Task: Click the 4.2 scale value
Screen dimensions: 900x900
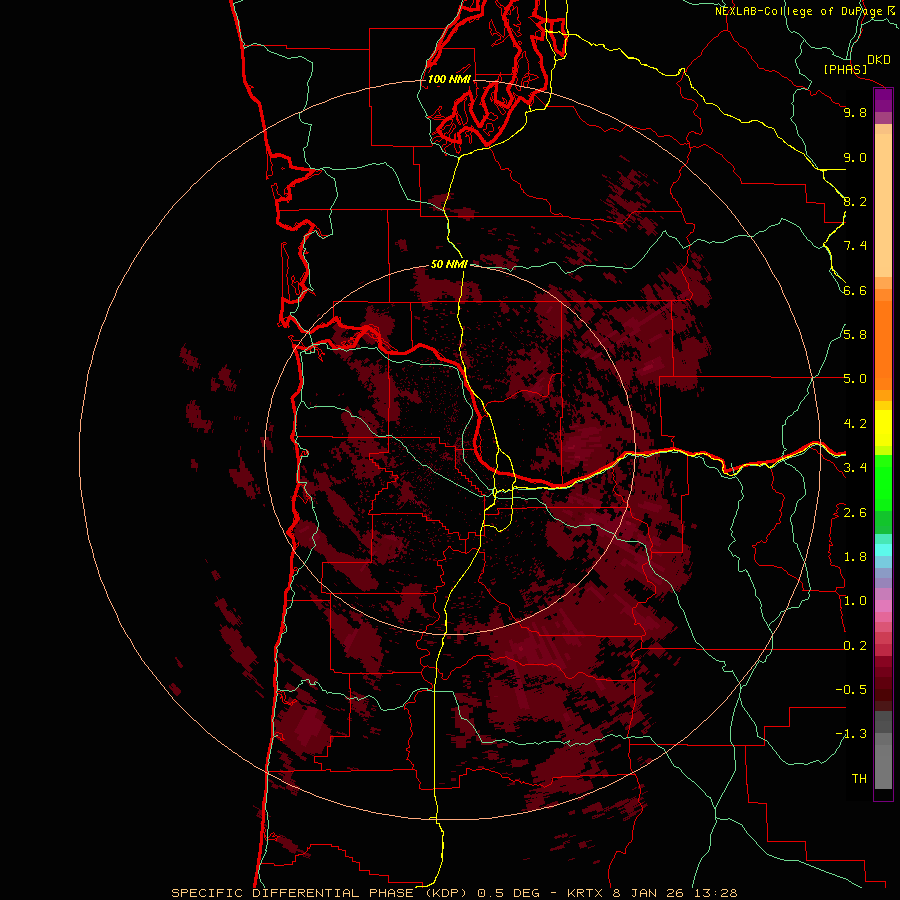Action: point(855,424)
